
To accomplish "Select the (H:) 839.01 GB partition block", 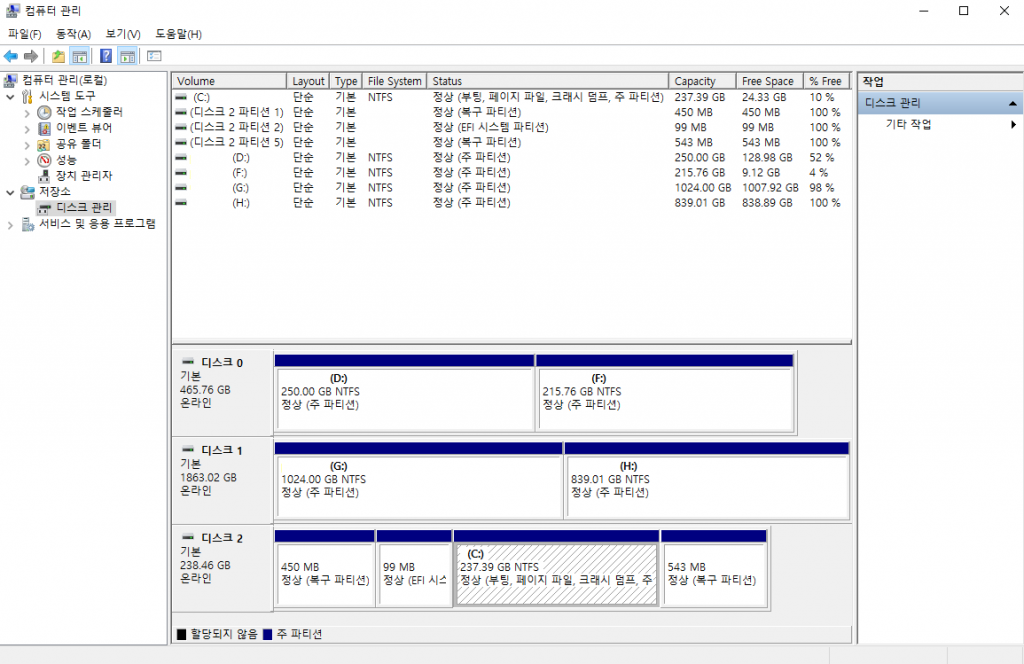I will tap(707, 481).
